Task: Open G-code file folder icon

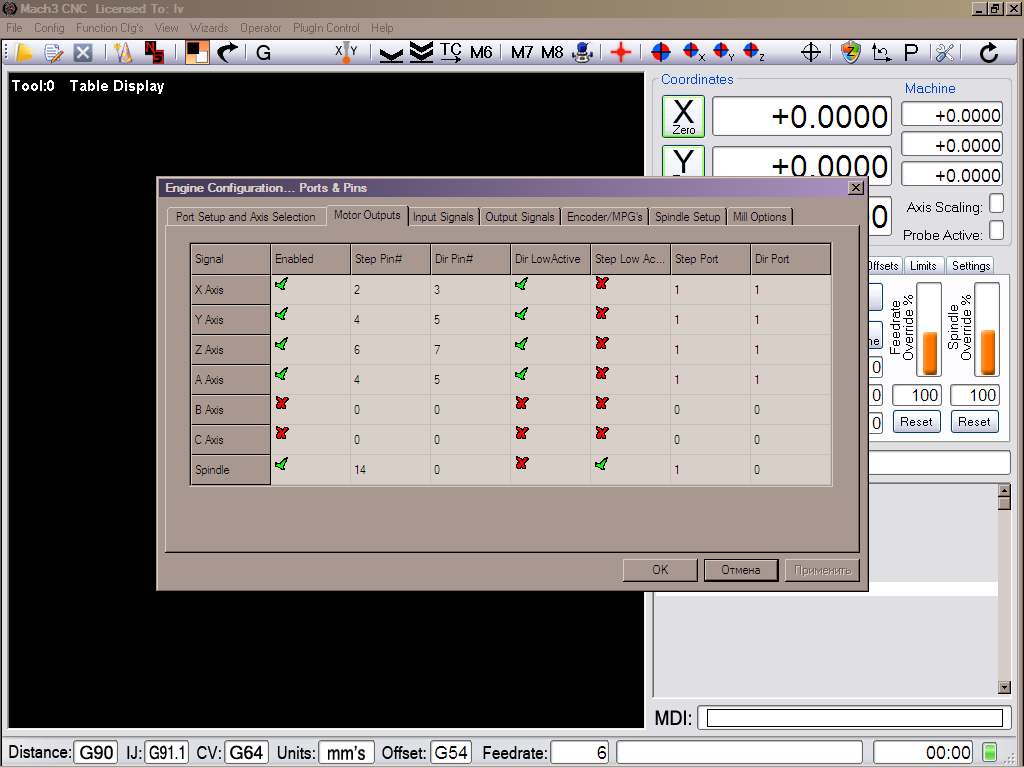Action: 24,52
